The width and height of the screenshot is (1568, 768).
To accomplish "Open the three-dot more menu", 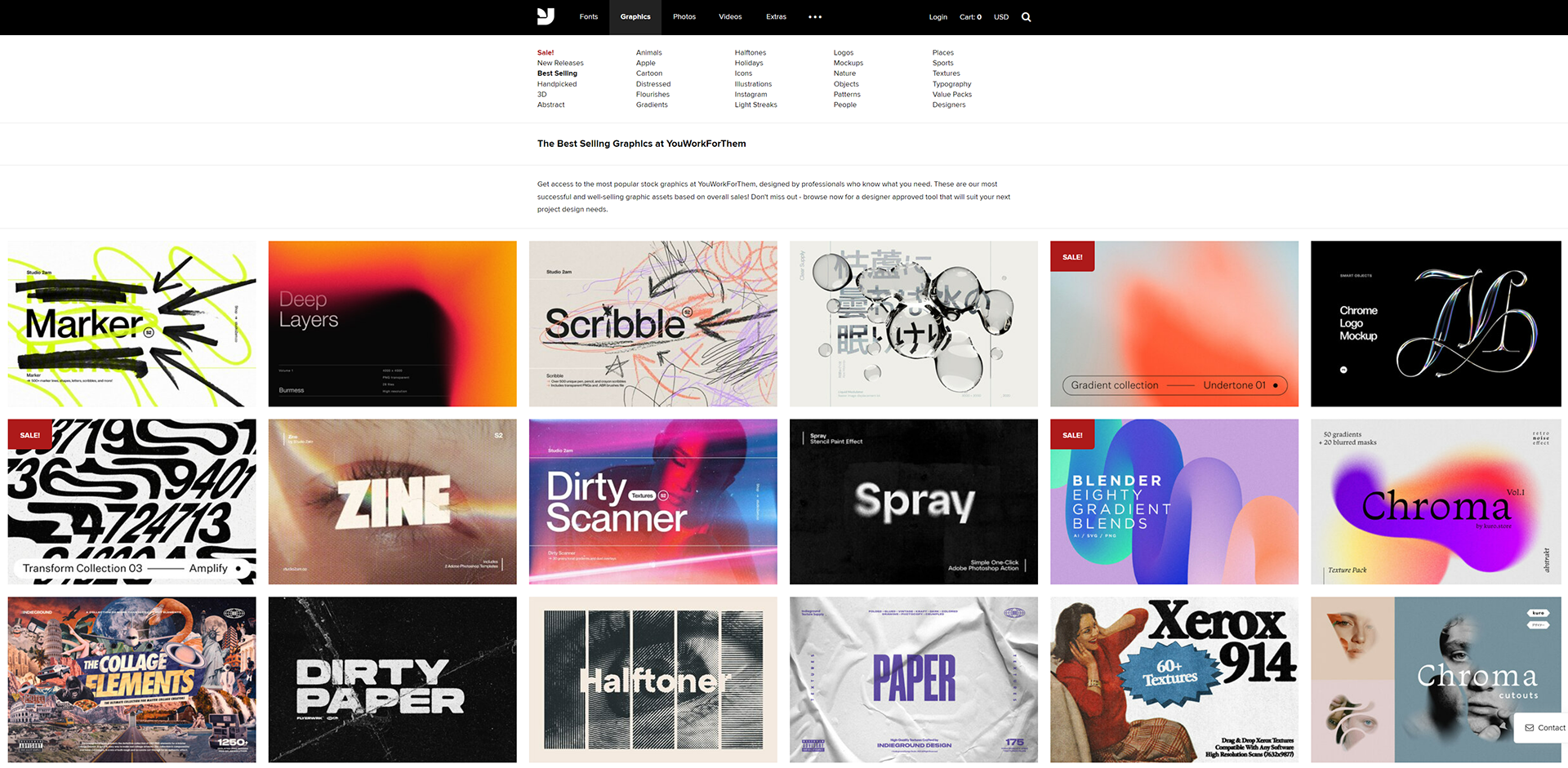I will 815,17.
